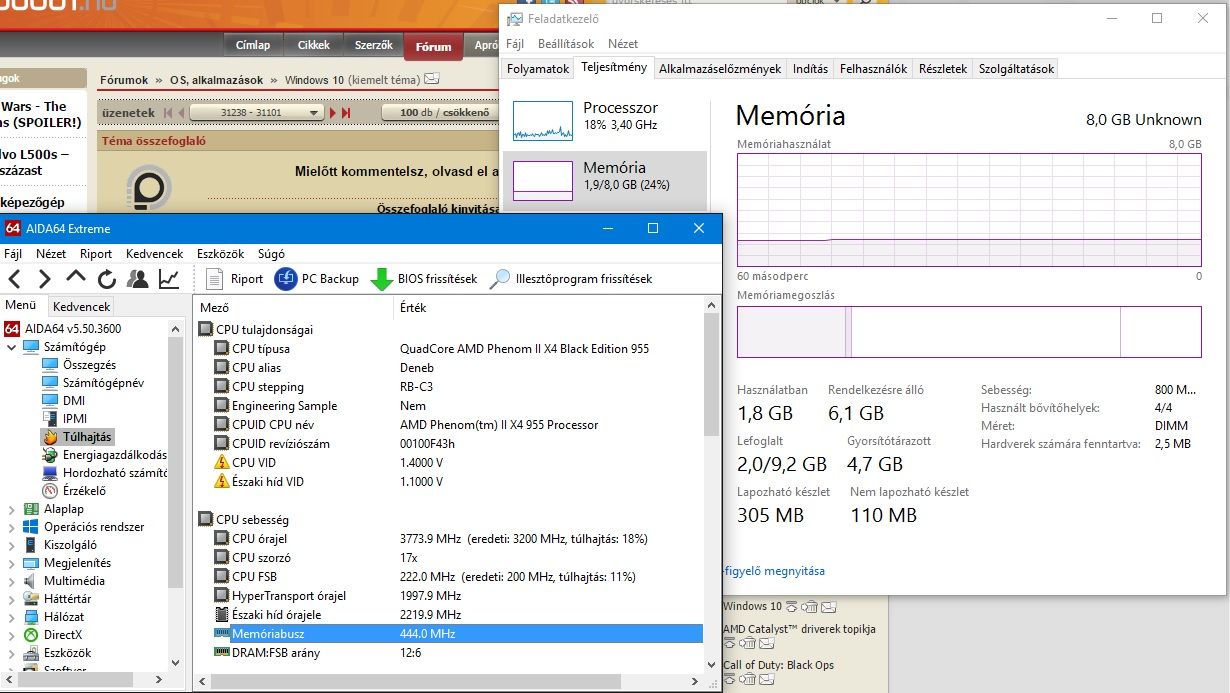The image size is (1230, 693).
Task: Click the chip icon beside CPU típusa
Action: coord(222,349)
